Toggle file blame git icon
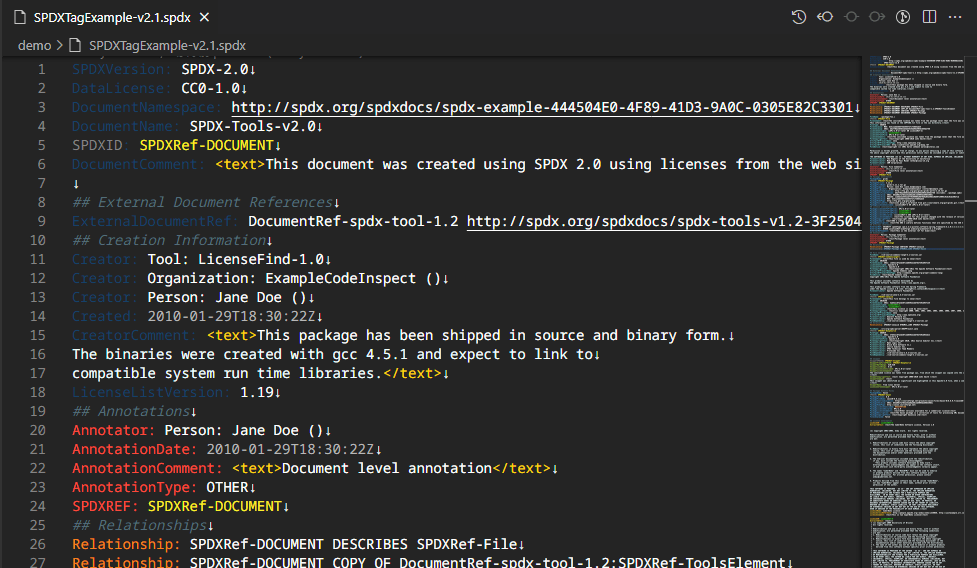 903,17
